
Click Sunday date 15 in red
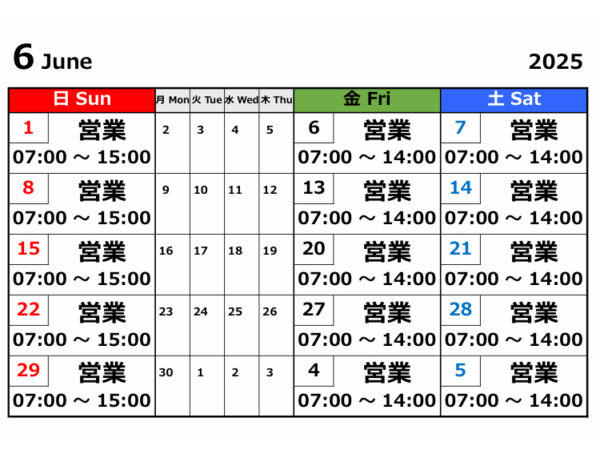click(x=29, y=249)
